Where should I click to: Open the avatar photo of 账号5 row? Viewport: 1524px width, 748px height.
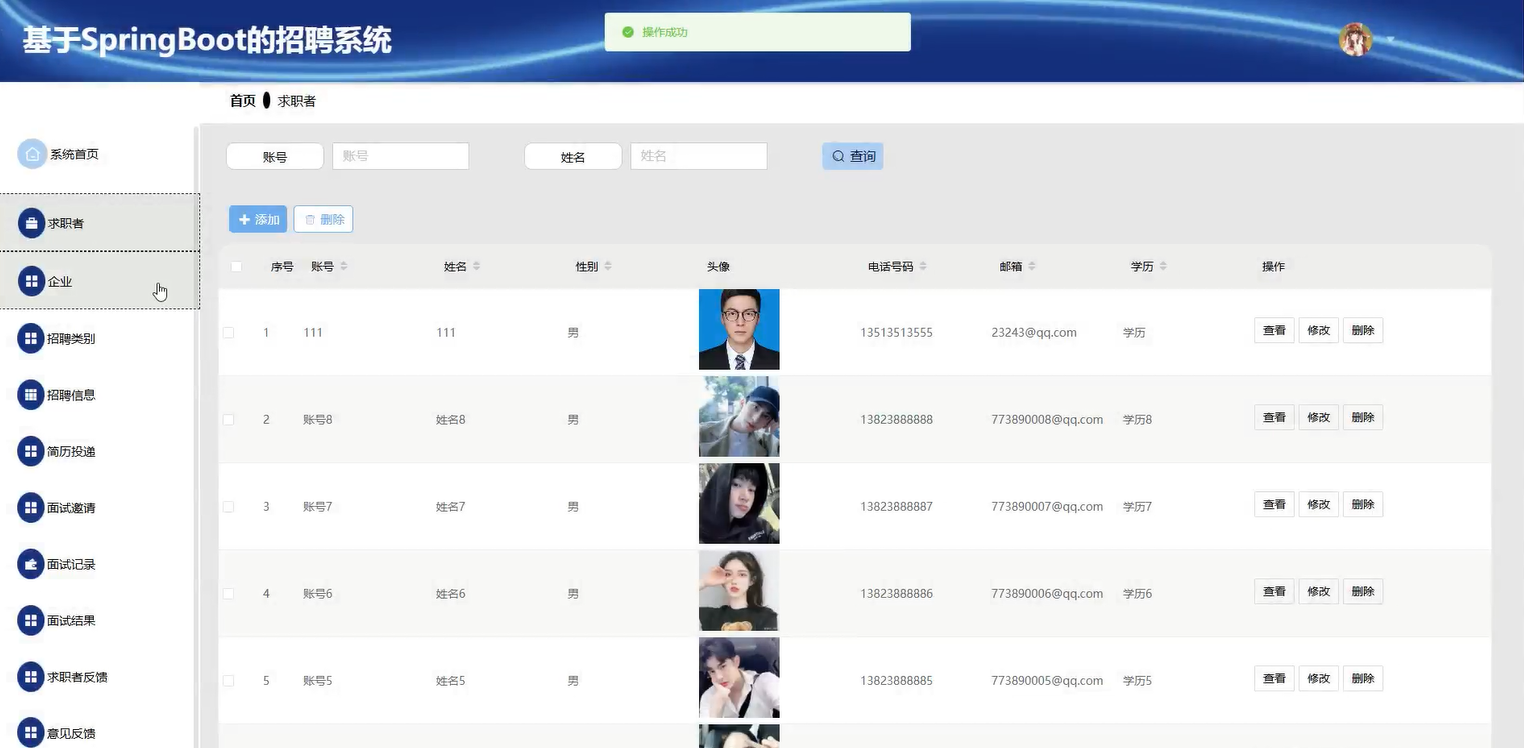739,678
